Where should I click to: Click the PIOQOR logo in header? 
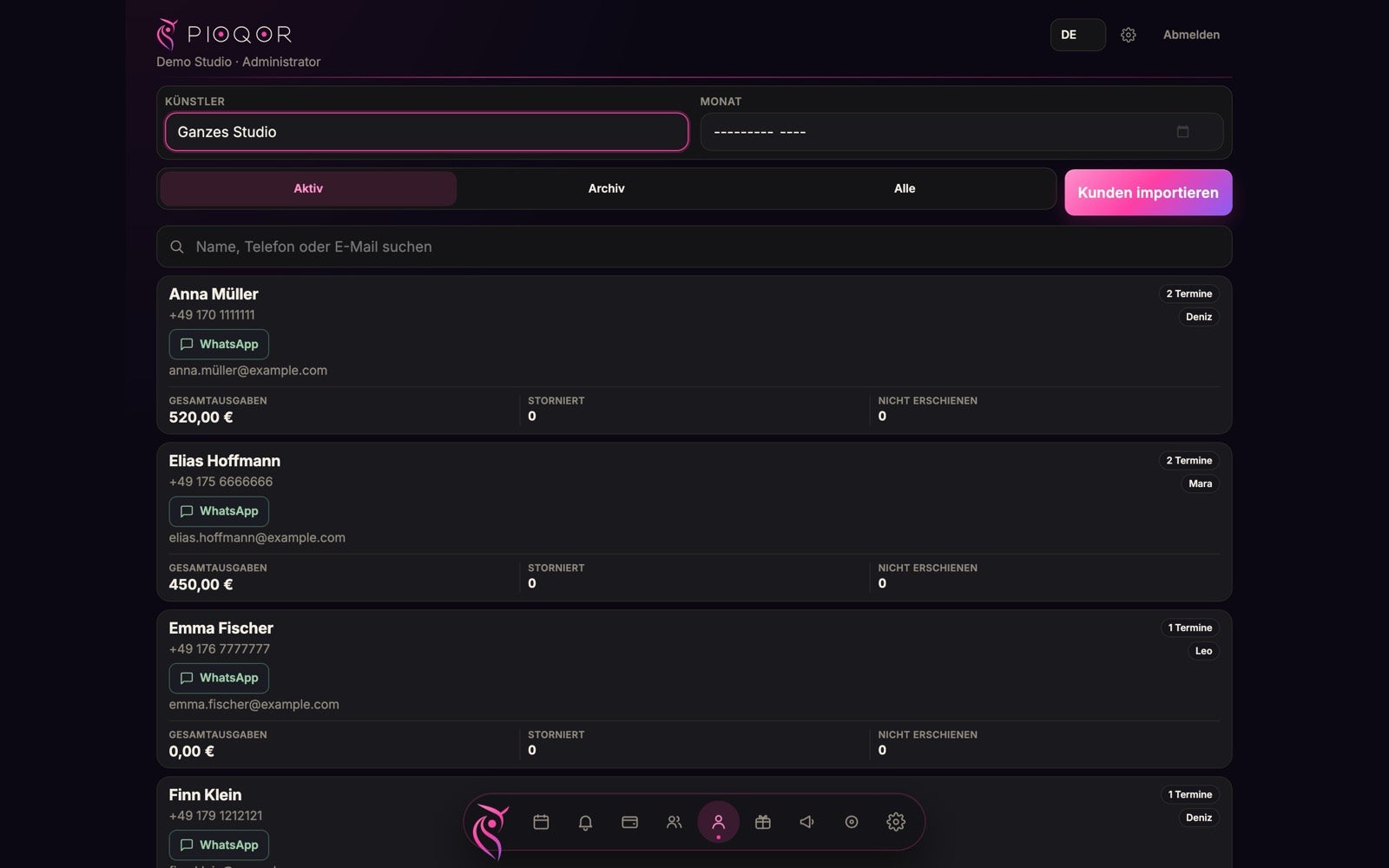pyautogui.click(x=224, y=35)
